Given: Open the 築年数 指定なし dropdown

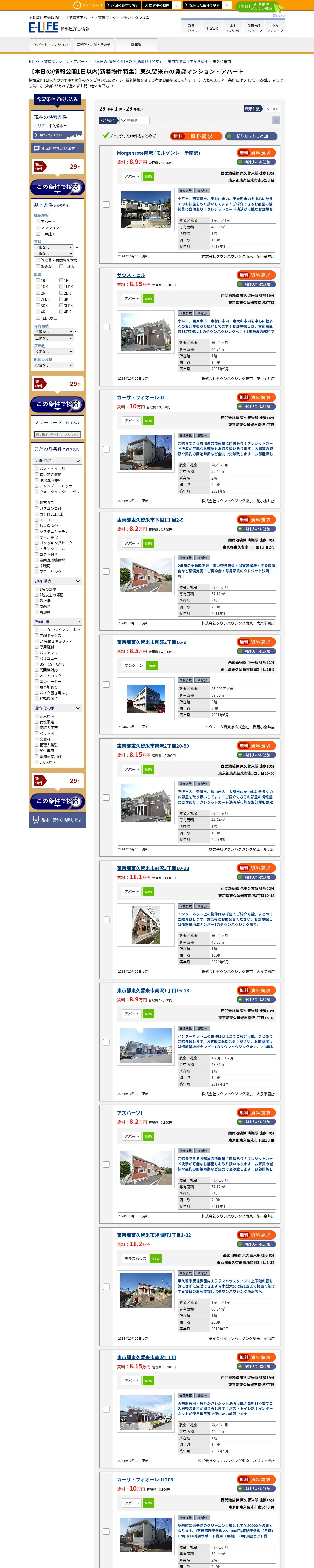Looking at the screenshot, I should click(54, 351).
